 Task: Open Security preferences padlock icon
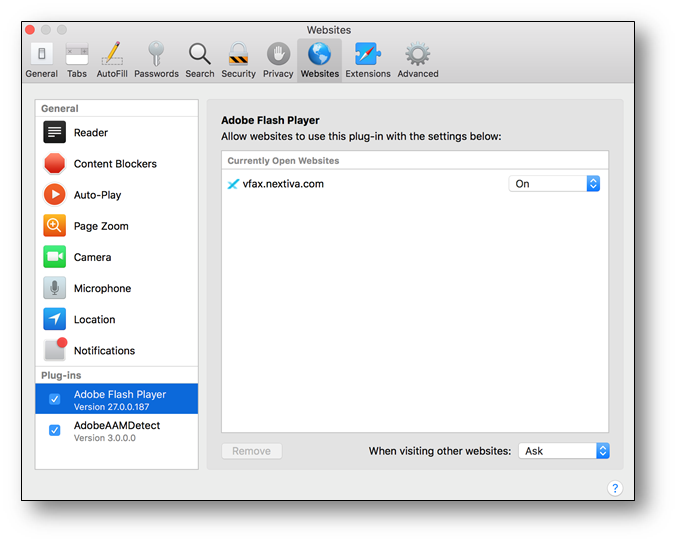[x=238, y=54]
